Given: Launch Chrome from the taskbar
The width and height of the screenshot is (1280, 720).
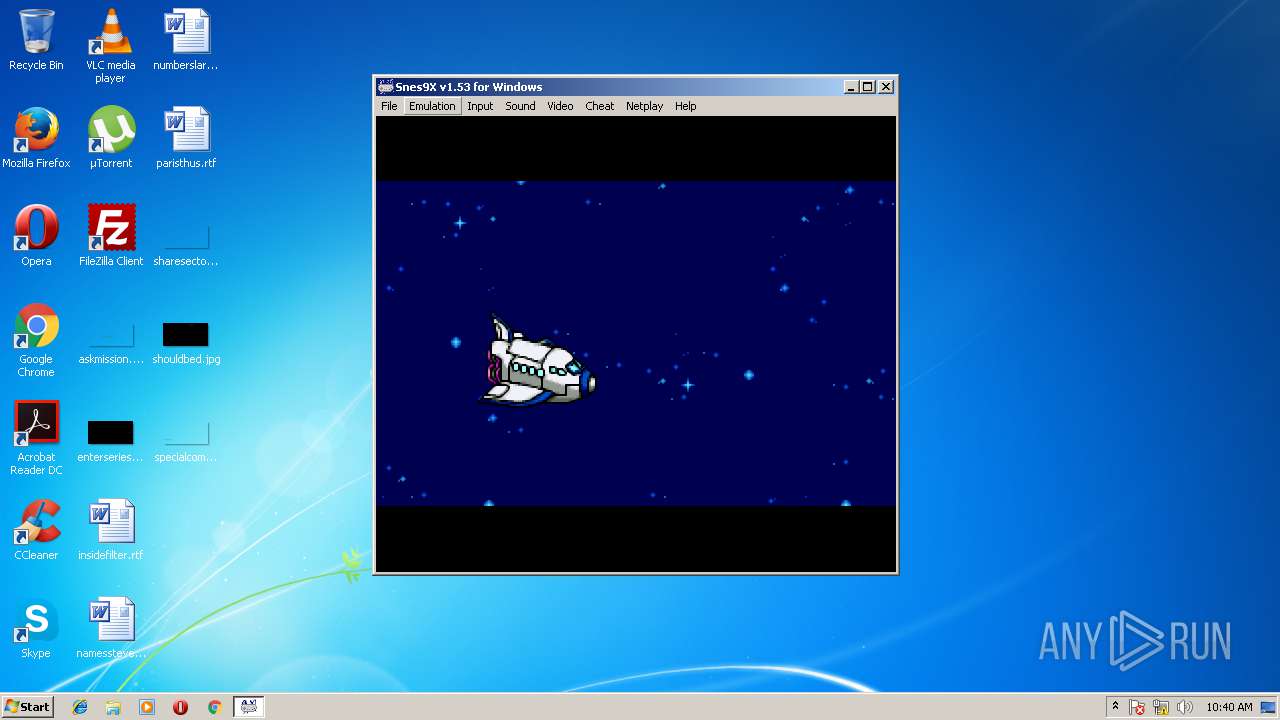Looking at the screenshot, I should click(214, 707).
